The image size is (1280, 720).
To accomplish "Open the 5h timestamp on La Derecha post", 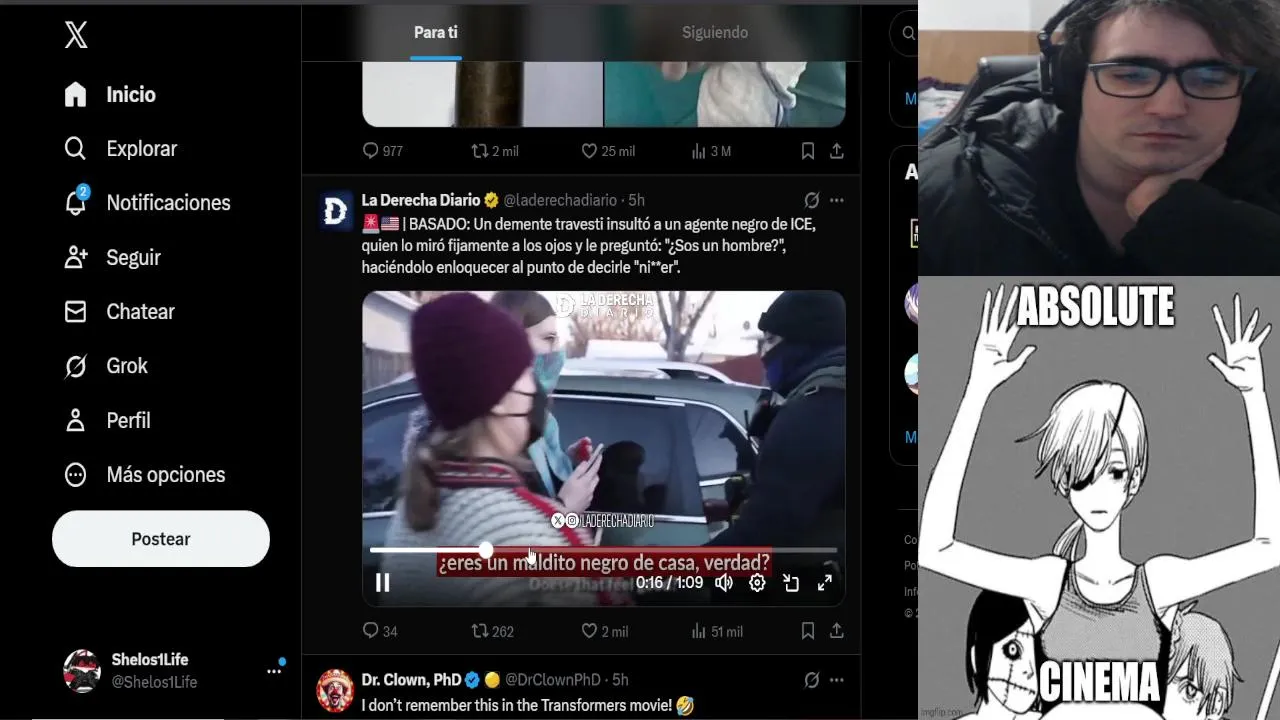I will coord(636,200).
